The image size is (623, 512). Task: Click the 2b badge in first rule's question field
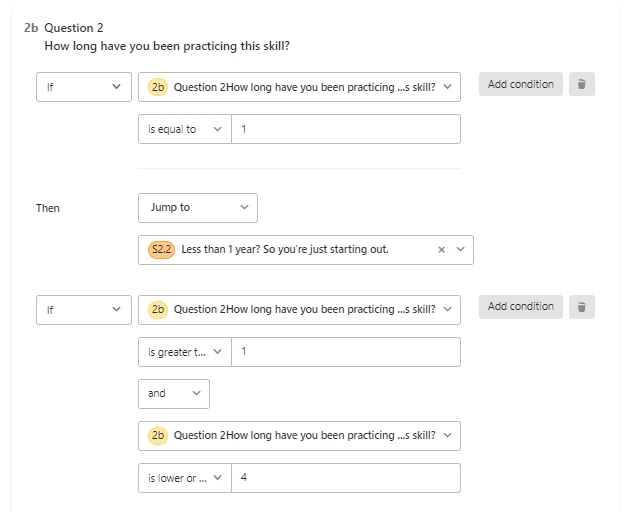pos(158,87)
